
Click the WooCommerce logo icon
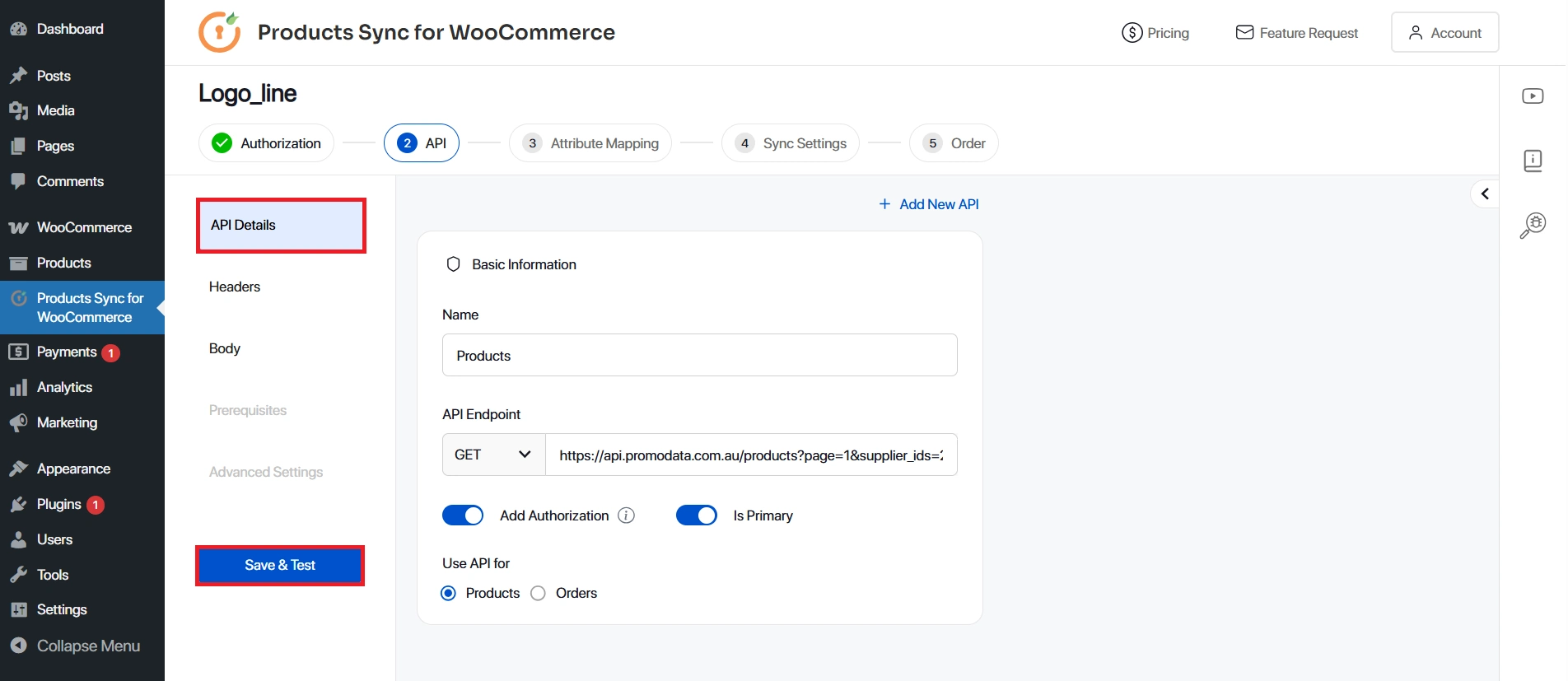click(18, 227)
